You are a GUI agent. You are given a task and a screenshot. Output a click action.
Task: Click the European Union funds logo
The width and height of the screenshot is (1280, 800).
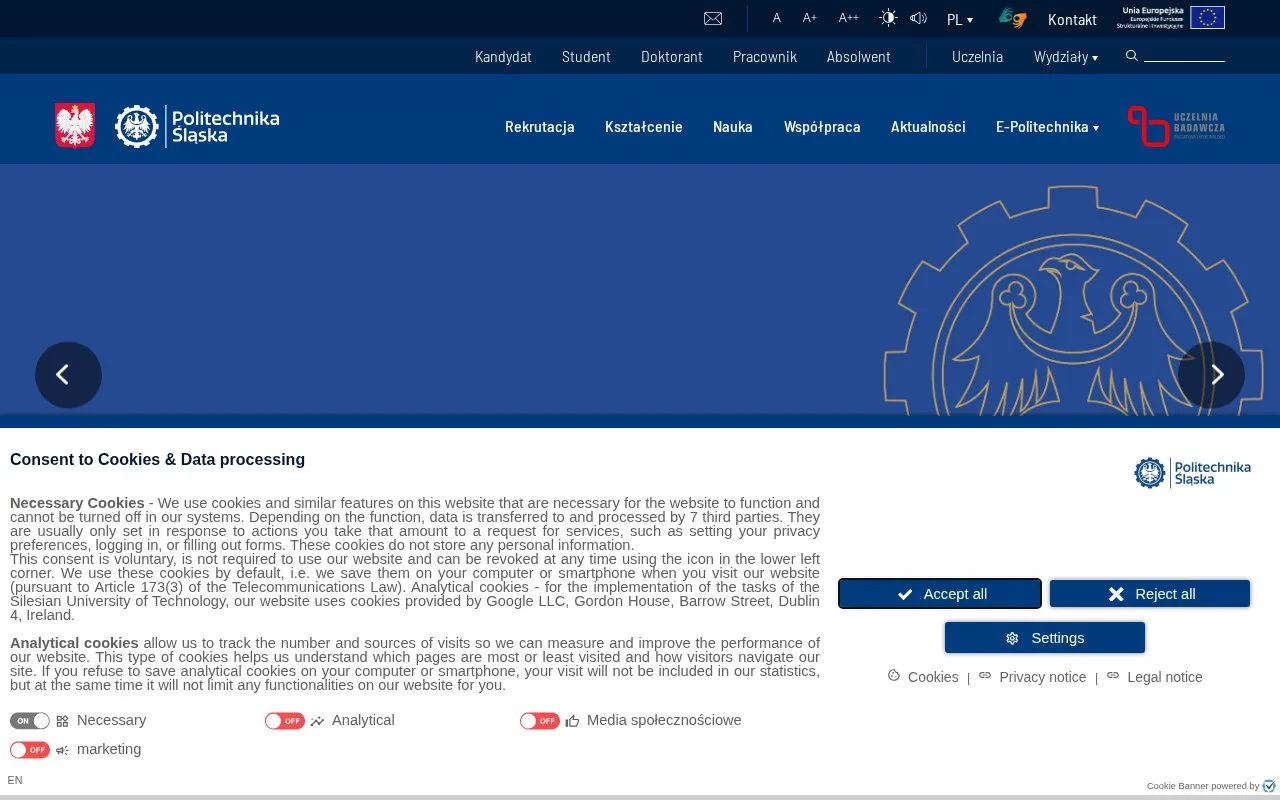[1171, 18]
